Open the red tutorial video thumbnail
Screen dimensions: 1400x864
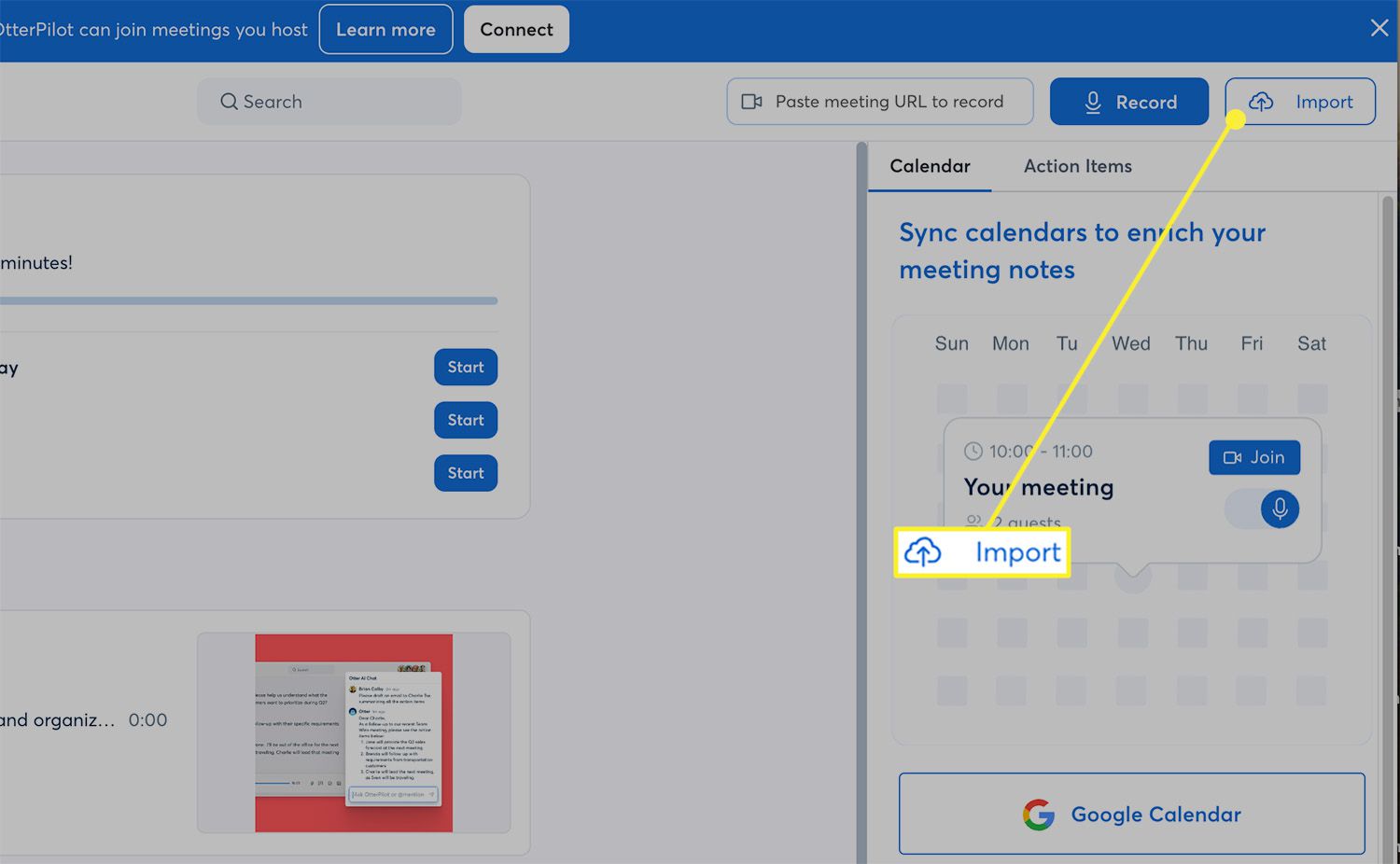pos(354,732)
